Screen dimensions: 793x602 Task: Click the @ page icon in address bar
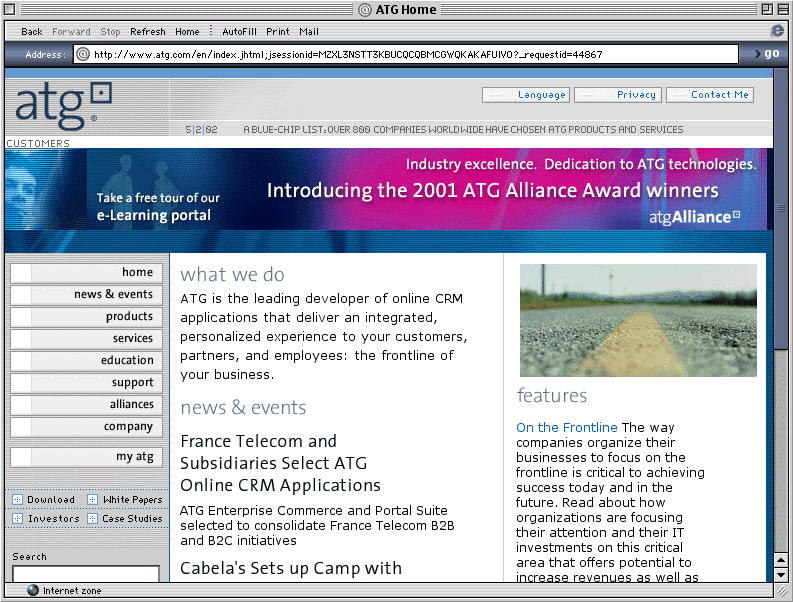pos(83,54)
